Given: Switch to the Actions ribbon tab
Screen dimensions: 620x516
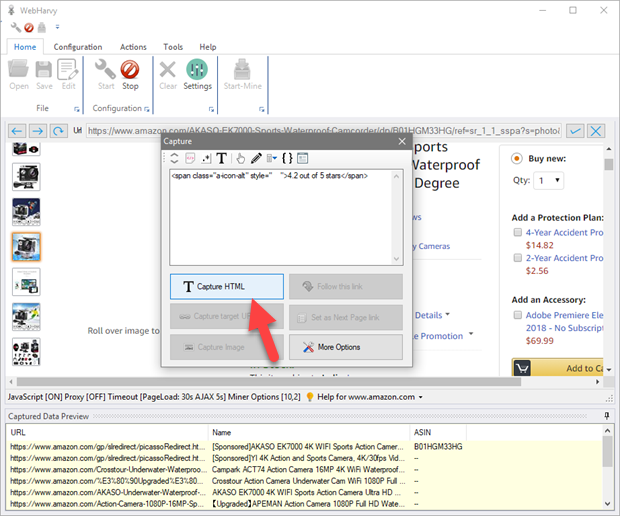Looking at the screenshot, I should 133,47.
